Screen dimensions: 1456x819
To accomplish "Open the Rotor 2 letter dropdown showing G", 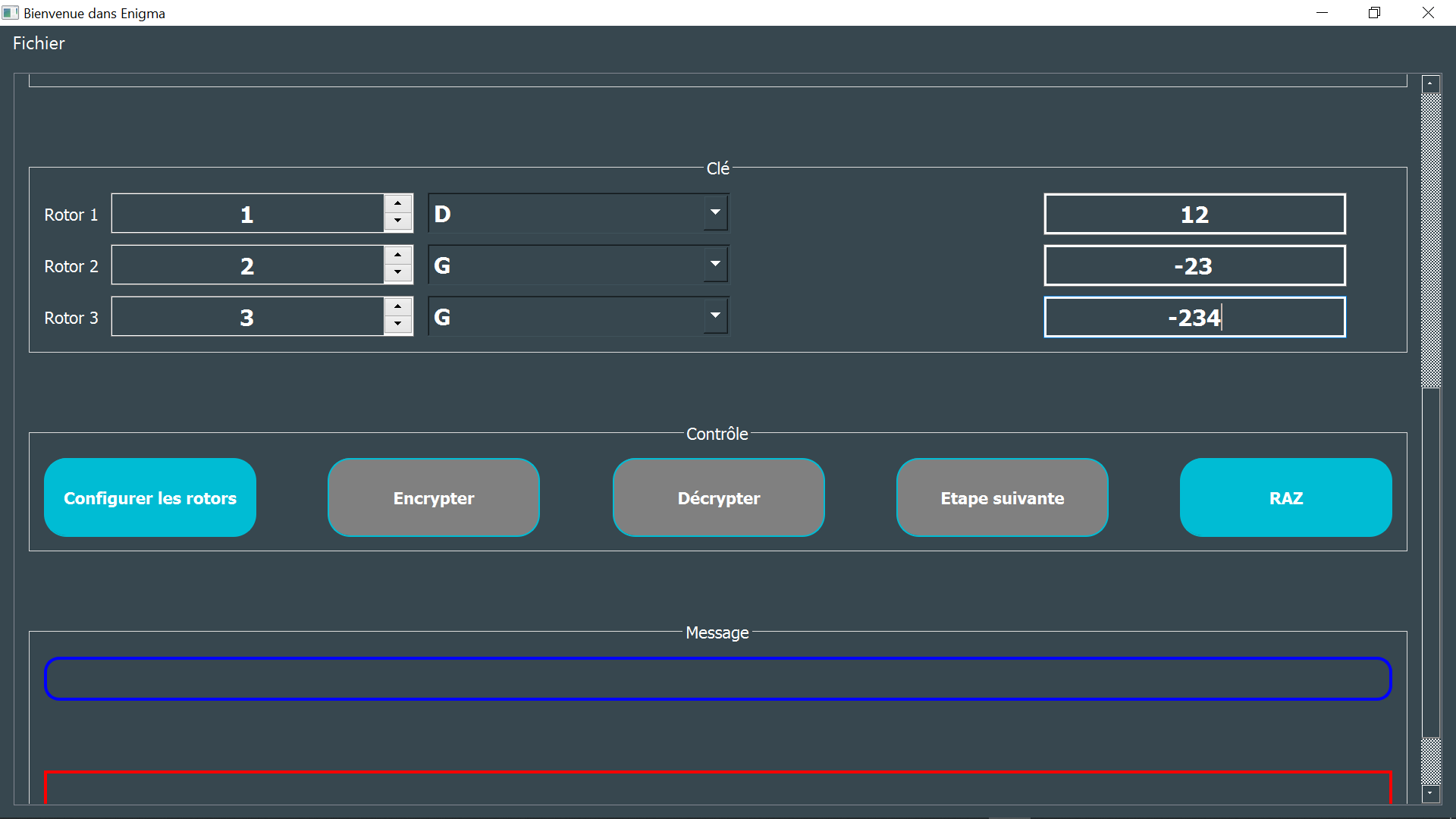I will tap(714, 264).
